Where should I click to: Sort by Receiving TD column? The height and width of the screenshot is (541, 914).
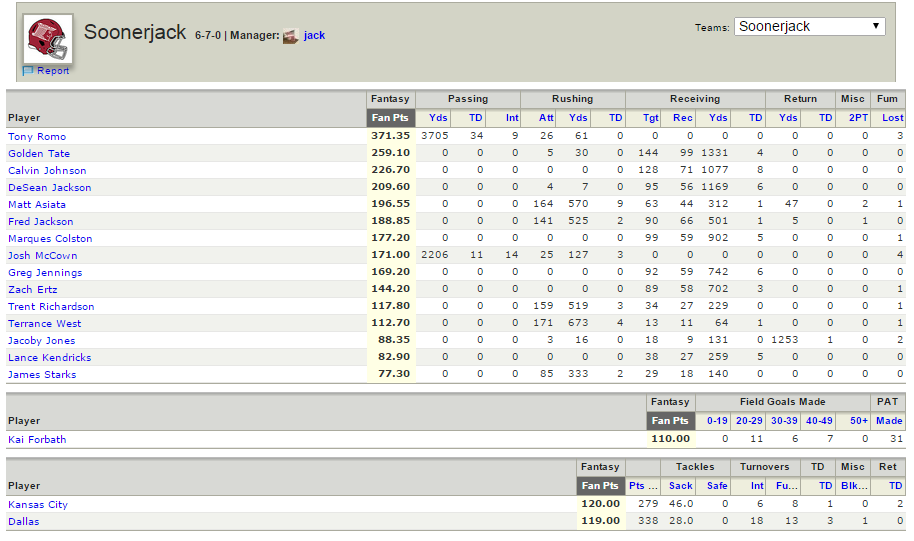pyautogui.click(x=755, y=117)
